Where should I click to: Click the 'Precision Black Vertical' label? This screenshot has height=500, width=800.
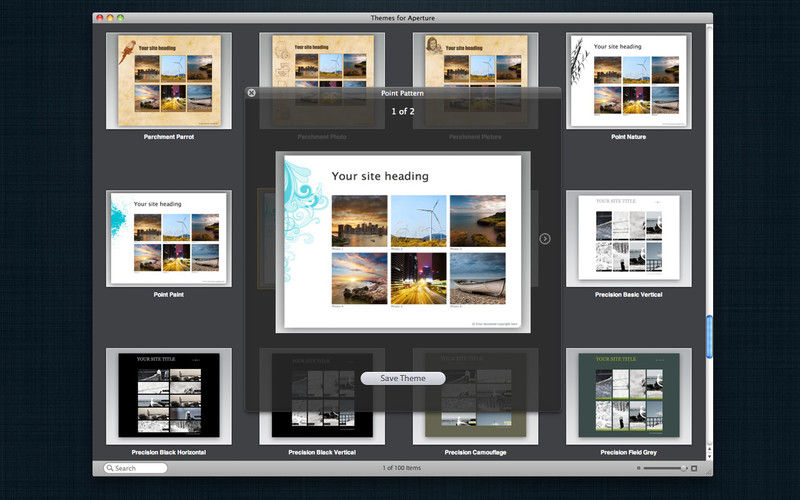pos(322,452)
